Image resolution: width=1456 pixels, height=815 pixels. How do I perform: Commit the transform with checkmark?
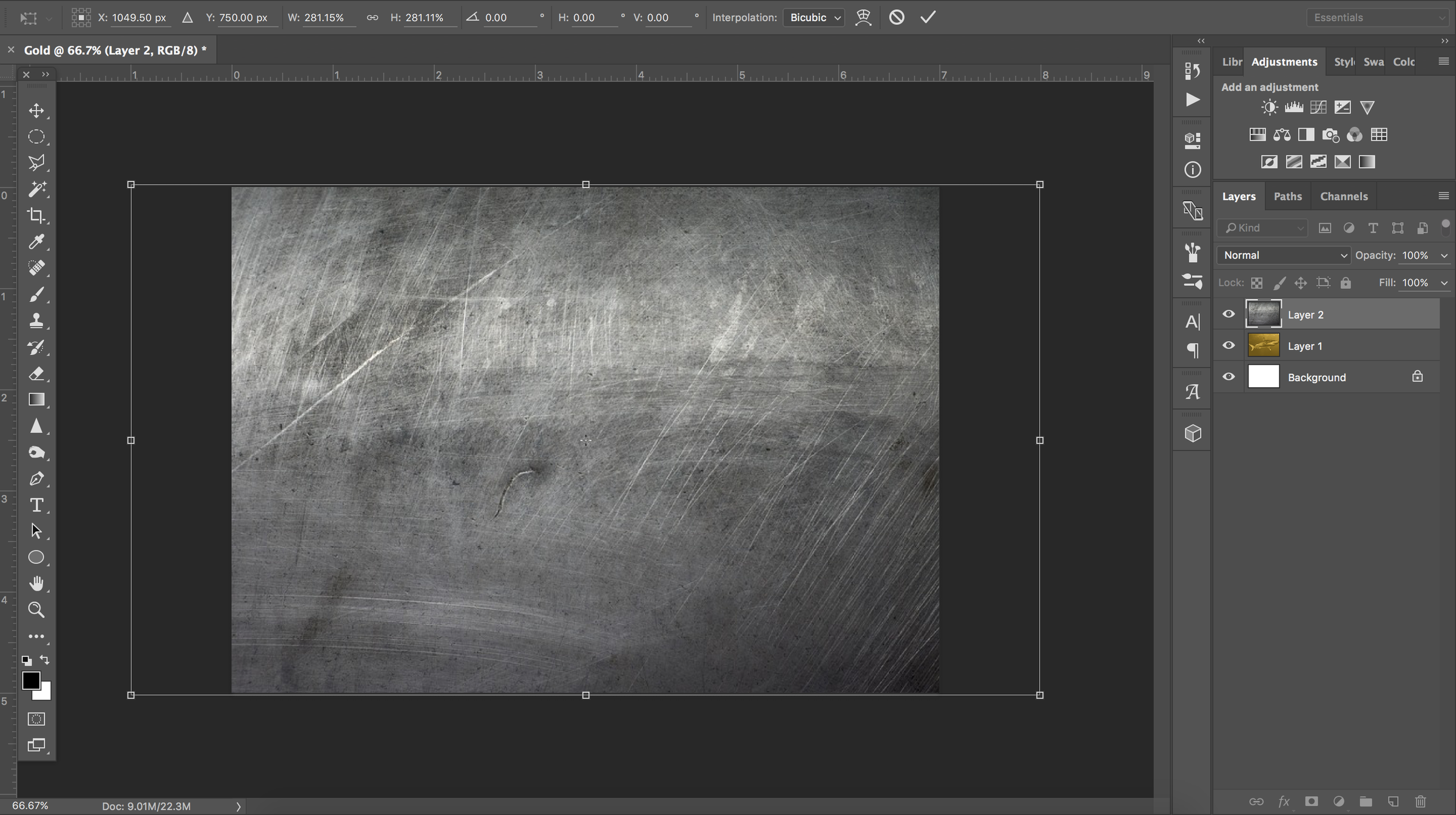click(928, 17)
